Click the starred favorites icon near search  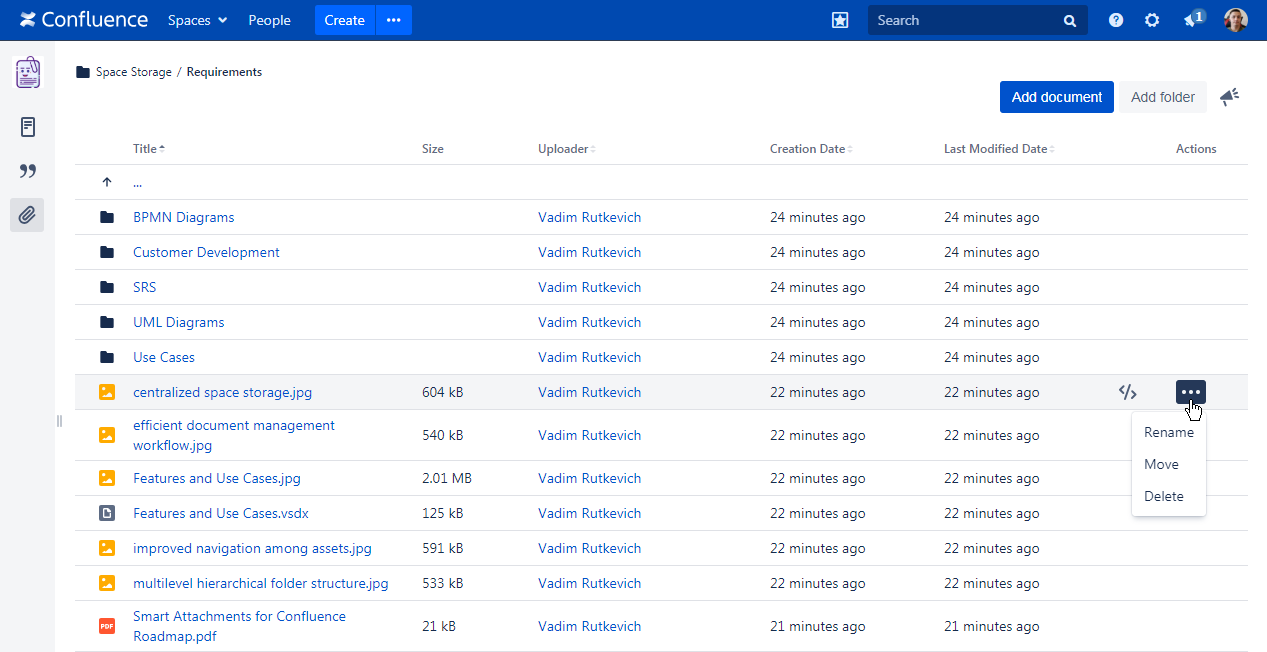pyautogui.click(x=840, y=20)
